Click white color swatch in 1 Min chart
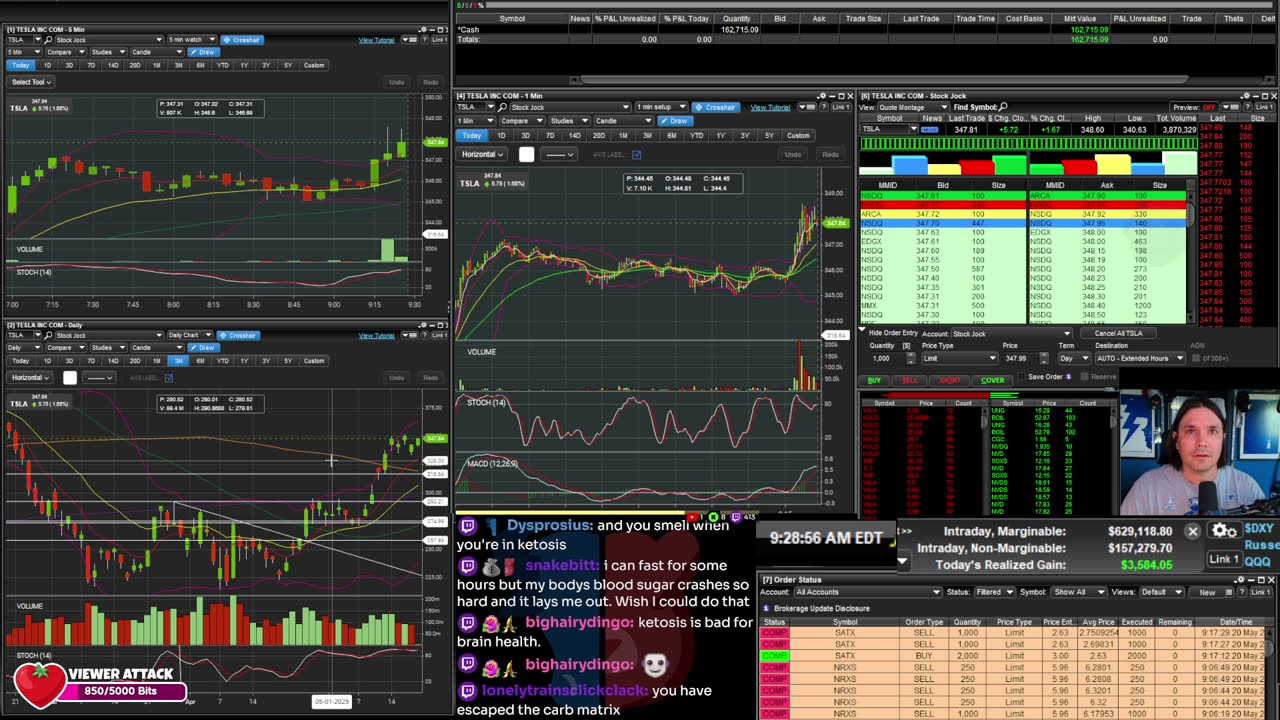Viewport: 1280px width, 720px height. (x=527, y=154)
